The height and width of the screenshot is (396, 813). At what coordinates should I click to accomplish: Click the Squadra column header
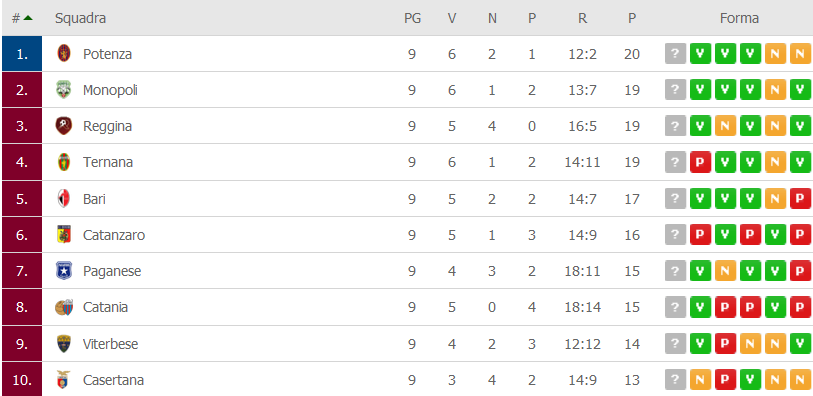pyautogui.click(x=80, y=18)
